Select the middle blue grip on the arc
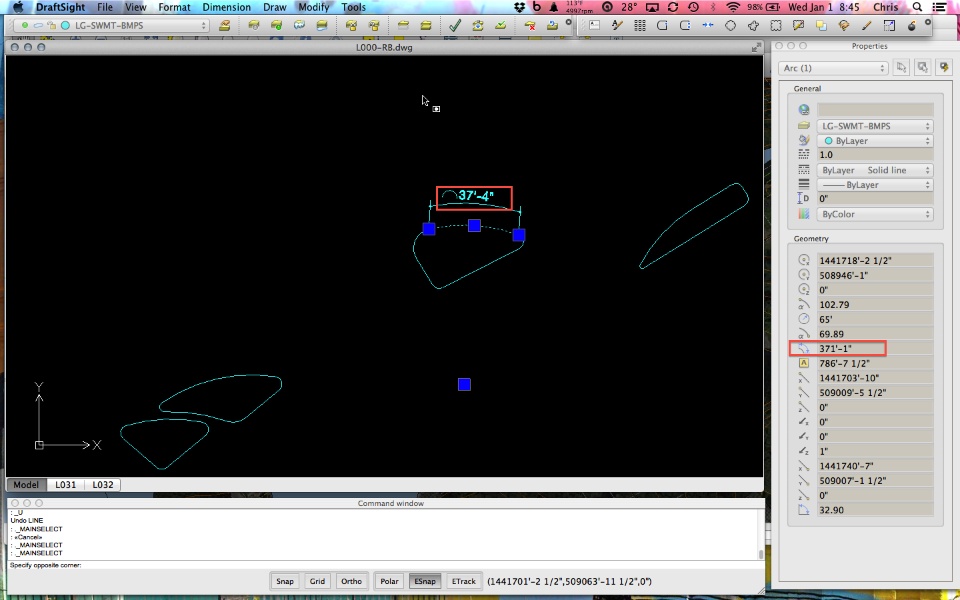This screenshot has width=960, height=600. pos(474,225)
